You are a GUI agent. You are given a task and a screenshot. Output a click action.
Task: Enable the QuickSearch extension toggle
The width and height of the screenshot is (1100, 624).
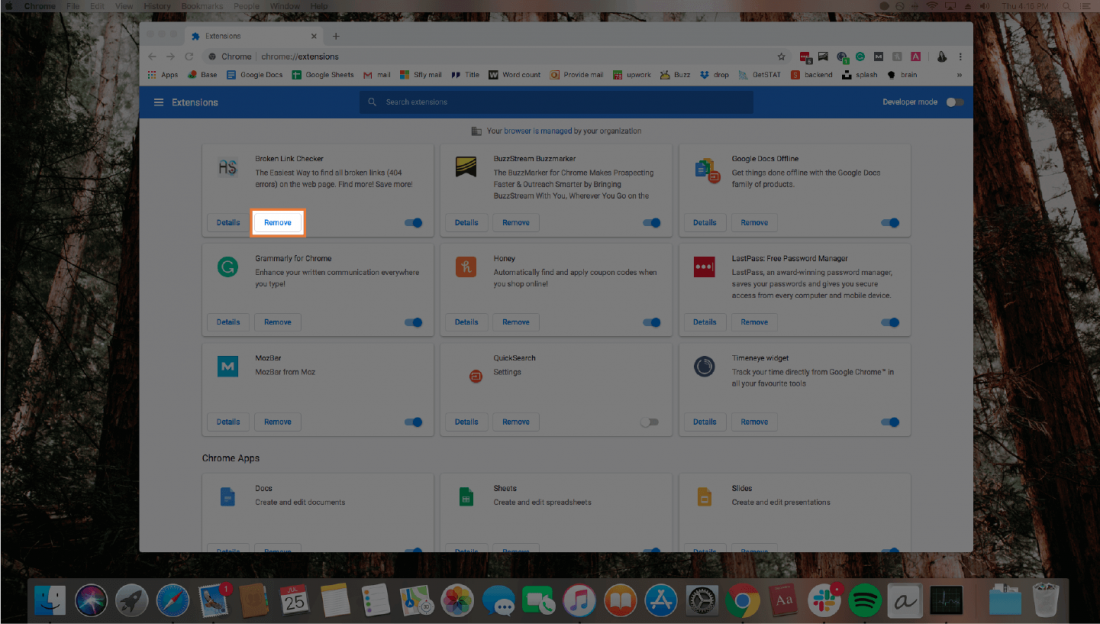(x=651, y=421)
